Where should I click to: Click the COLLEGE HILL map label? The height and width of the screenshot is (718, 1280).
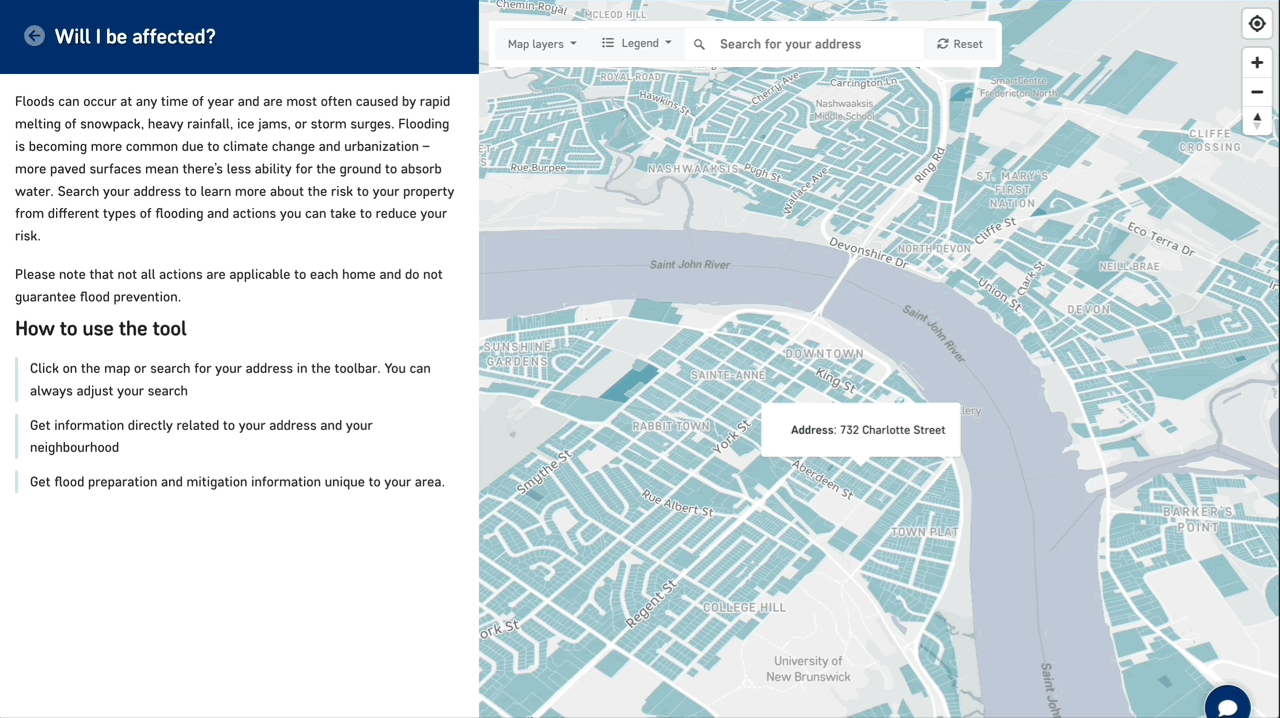(x=744, y=607)
